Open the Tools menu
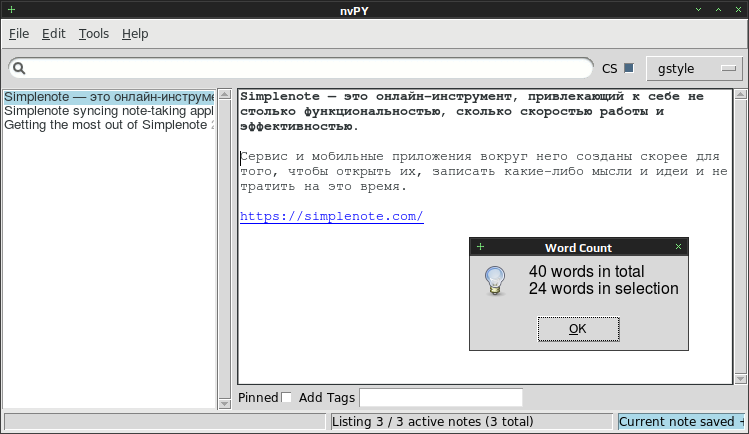749x434 pixels. [94, 34]
